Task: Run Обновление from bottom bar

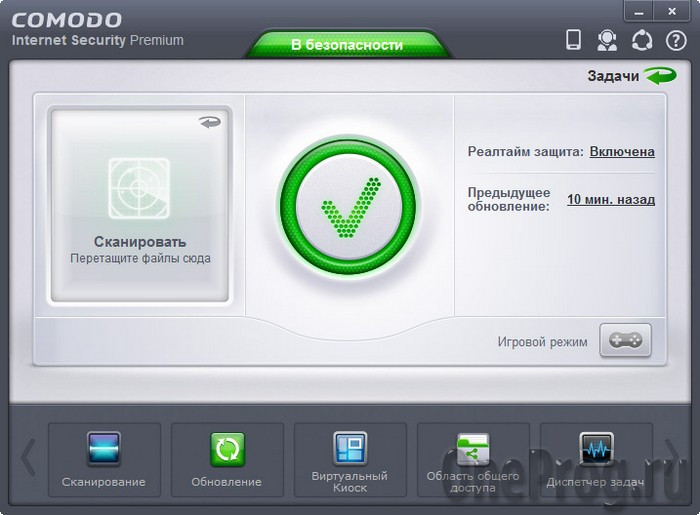Action: (x=227, y=460)
